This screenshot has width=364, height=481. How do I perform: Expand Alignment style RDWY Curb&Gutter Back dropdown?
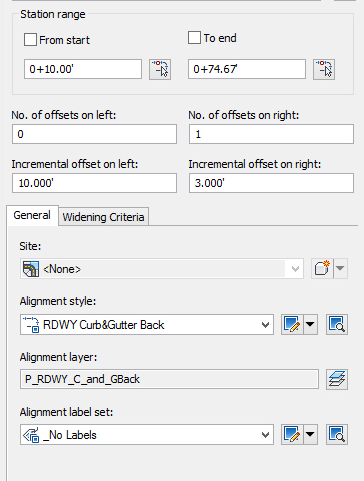(x=147, y=324)
